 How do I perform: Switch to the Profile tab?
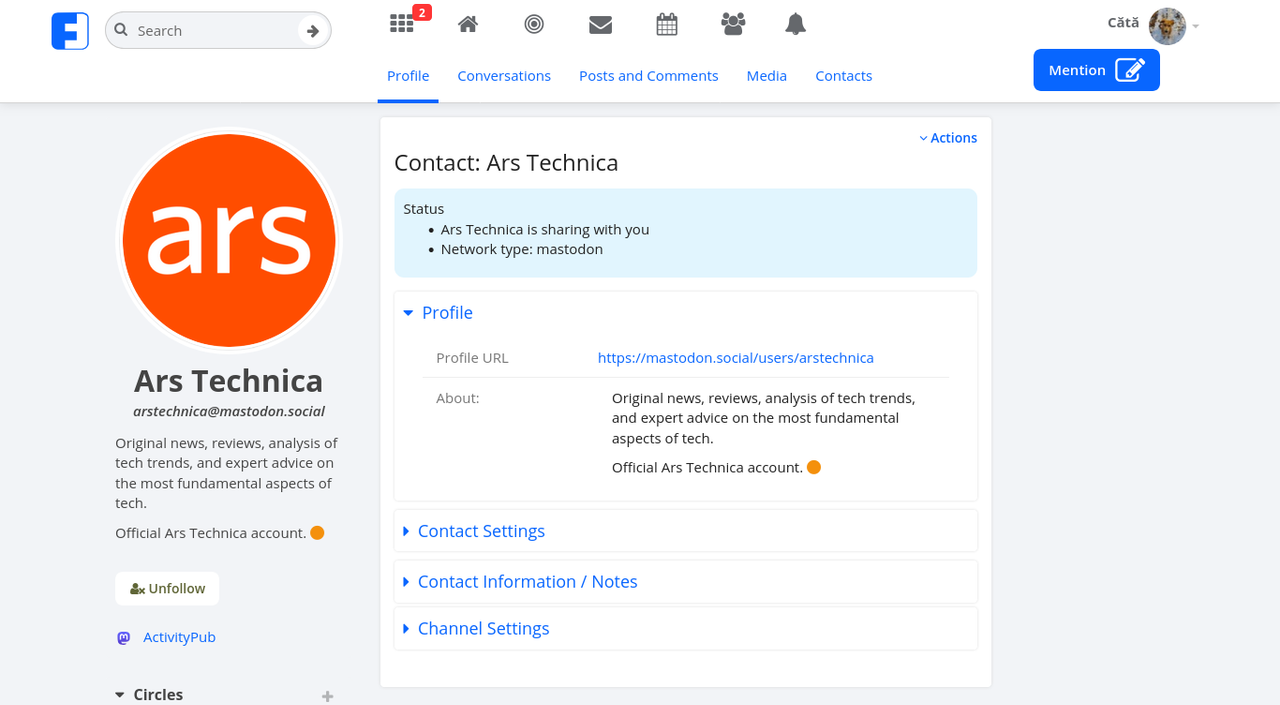click(408, 76)
